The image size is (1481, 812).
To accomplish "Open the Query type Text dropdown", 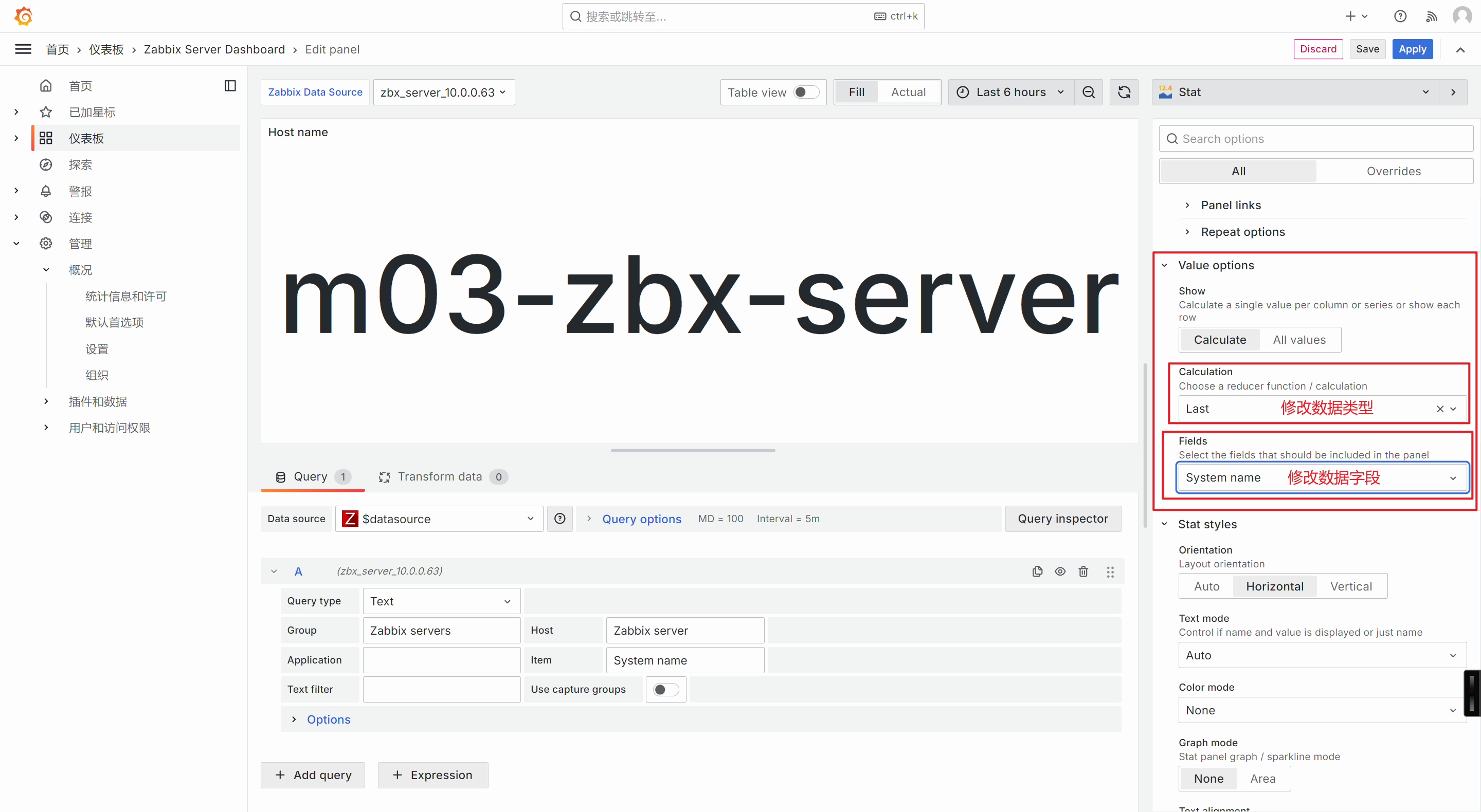I will pos(442,601).
